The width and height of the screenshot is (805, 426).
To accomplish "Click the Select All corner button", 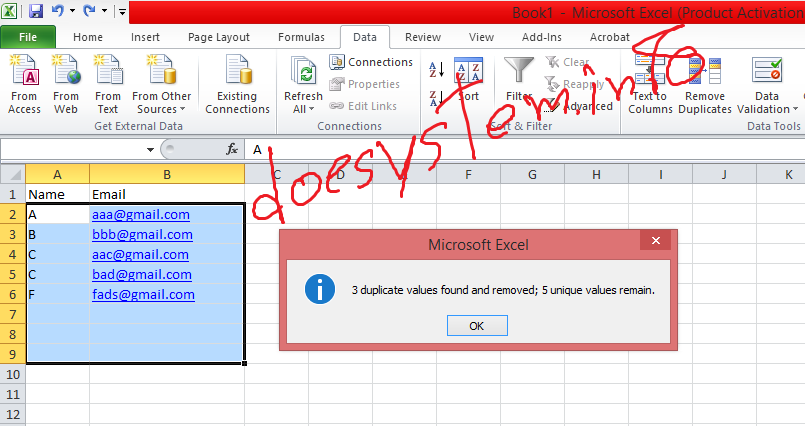I will click(13, 175).
